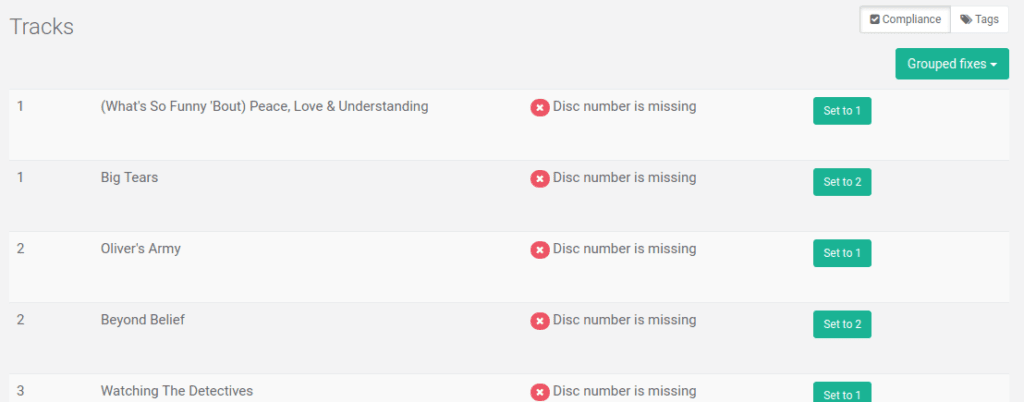The width and height of the screenshot is (1024, 402).
Task: Click the Tracks section heading
Action: [42, 27]
